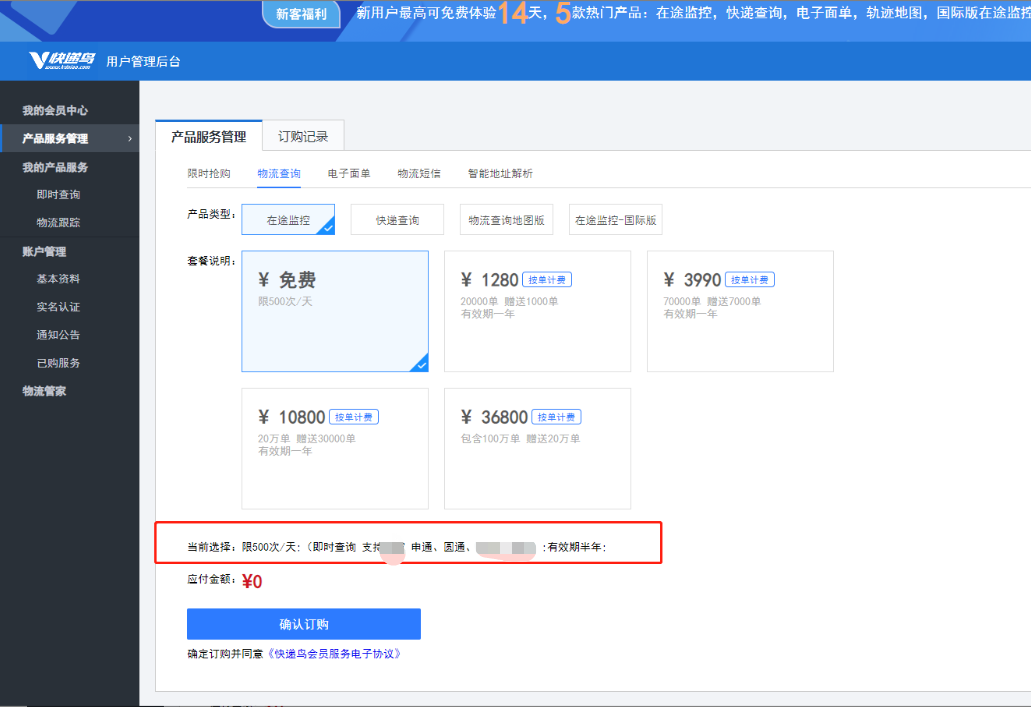The image size is (1031, 707).
Task: Click the 20万单 赠送30000单 description
Action: point(306,439)
